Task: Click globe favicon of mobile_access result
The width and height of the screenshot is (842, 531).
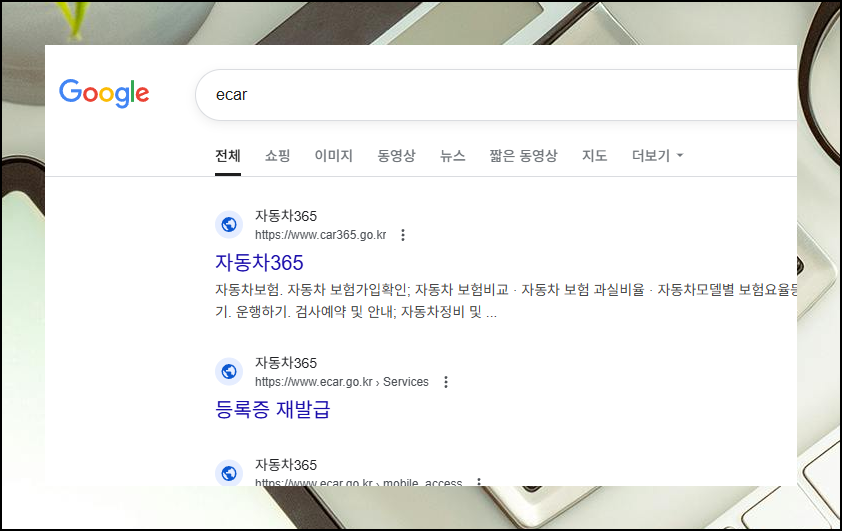Action: (x=229, y=473)
